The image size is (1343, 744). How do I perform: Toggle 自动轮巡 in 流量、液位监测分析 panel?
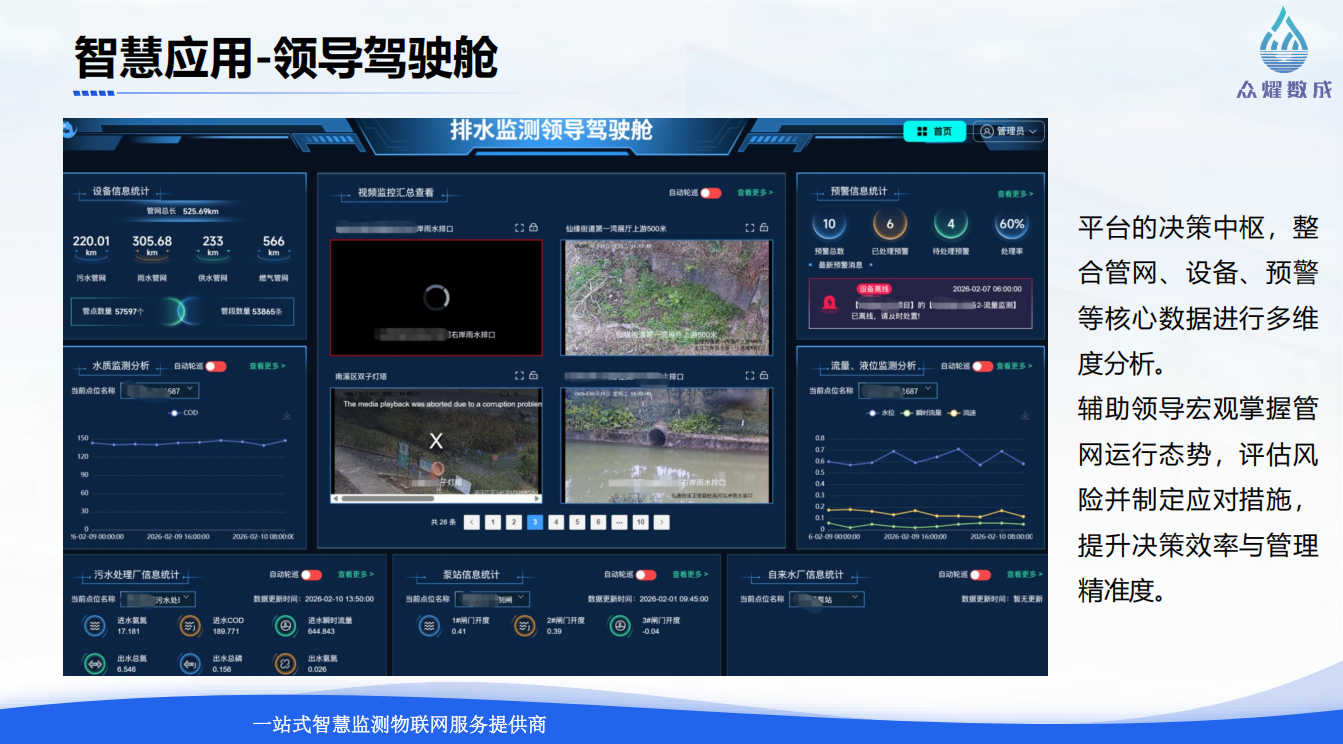coord(983,366)
